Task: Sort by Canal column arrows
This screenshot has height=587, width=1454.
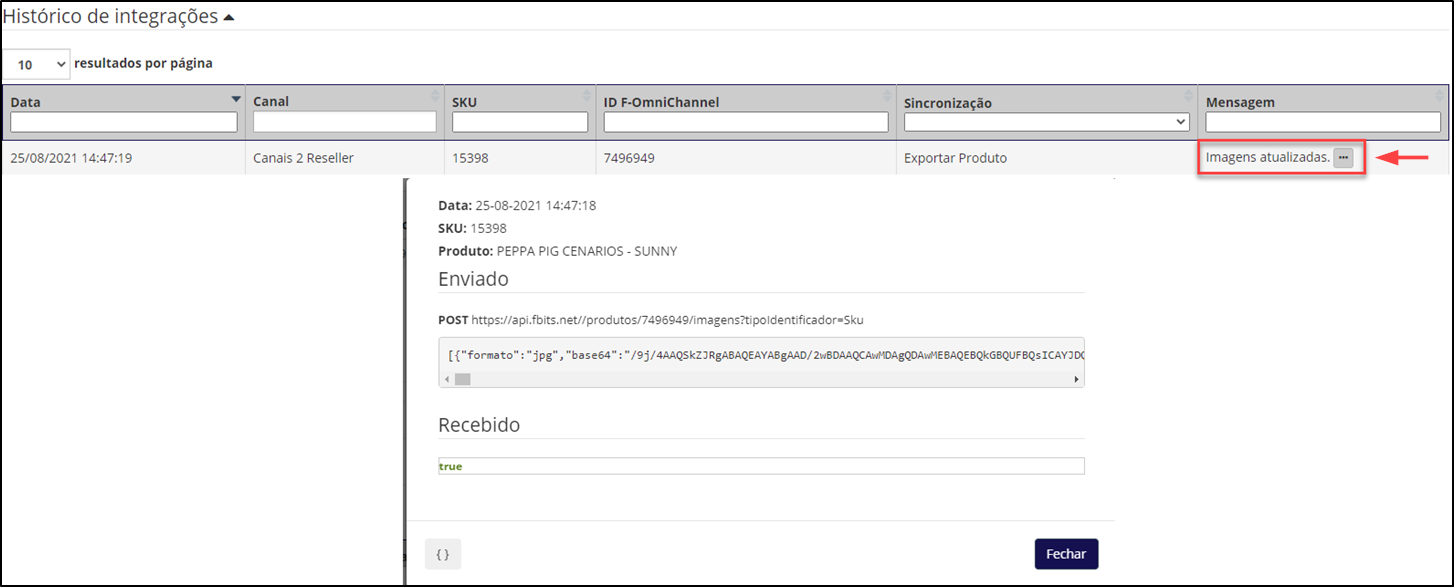Action: (x=435, y=96)
